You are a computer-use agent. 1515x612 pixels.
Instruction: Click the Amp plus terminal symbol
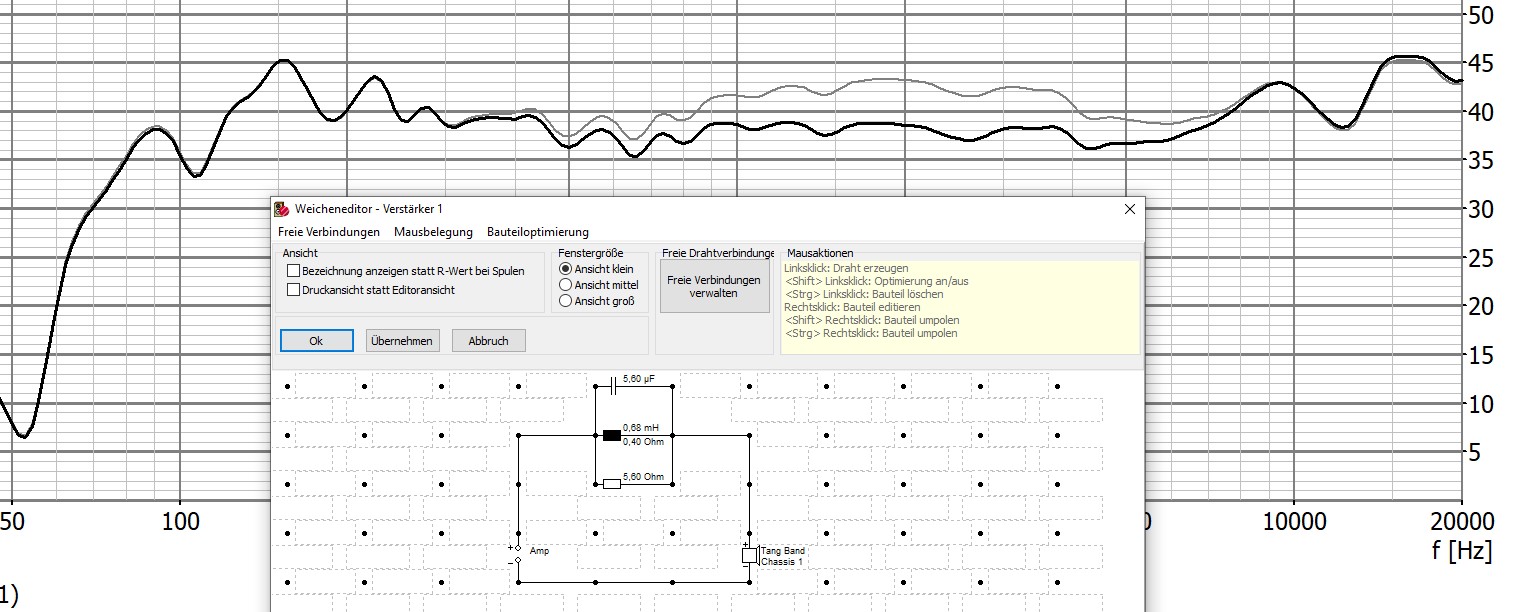[x=517, y=548]
